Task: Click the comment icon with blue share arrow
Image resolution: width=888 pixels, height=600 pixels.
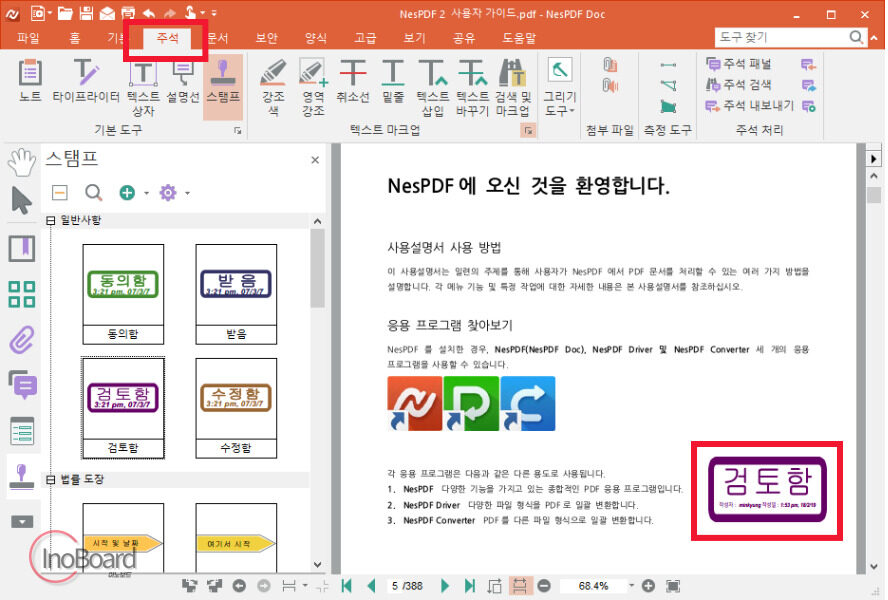Action: (809, 86)
